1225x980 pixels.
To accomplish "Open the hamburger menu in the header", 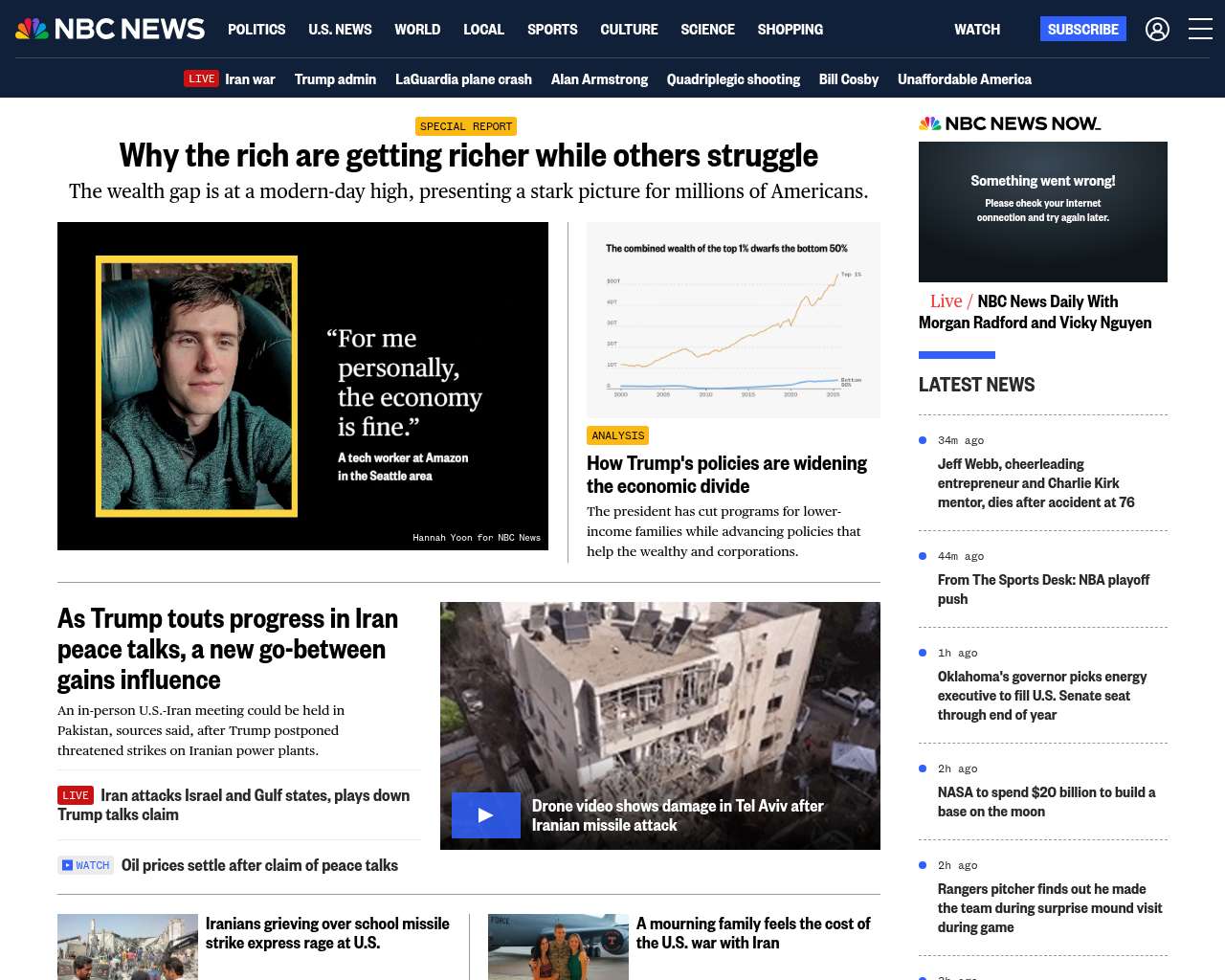I will pyautogui.click(x=1200, y=30).
